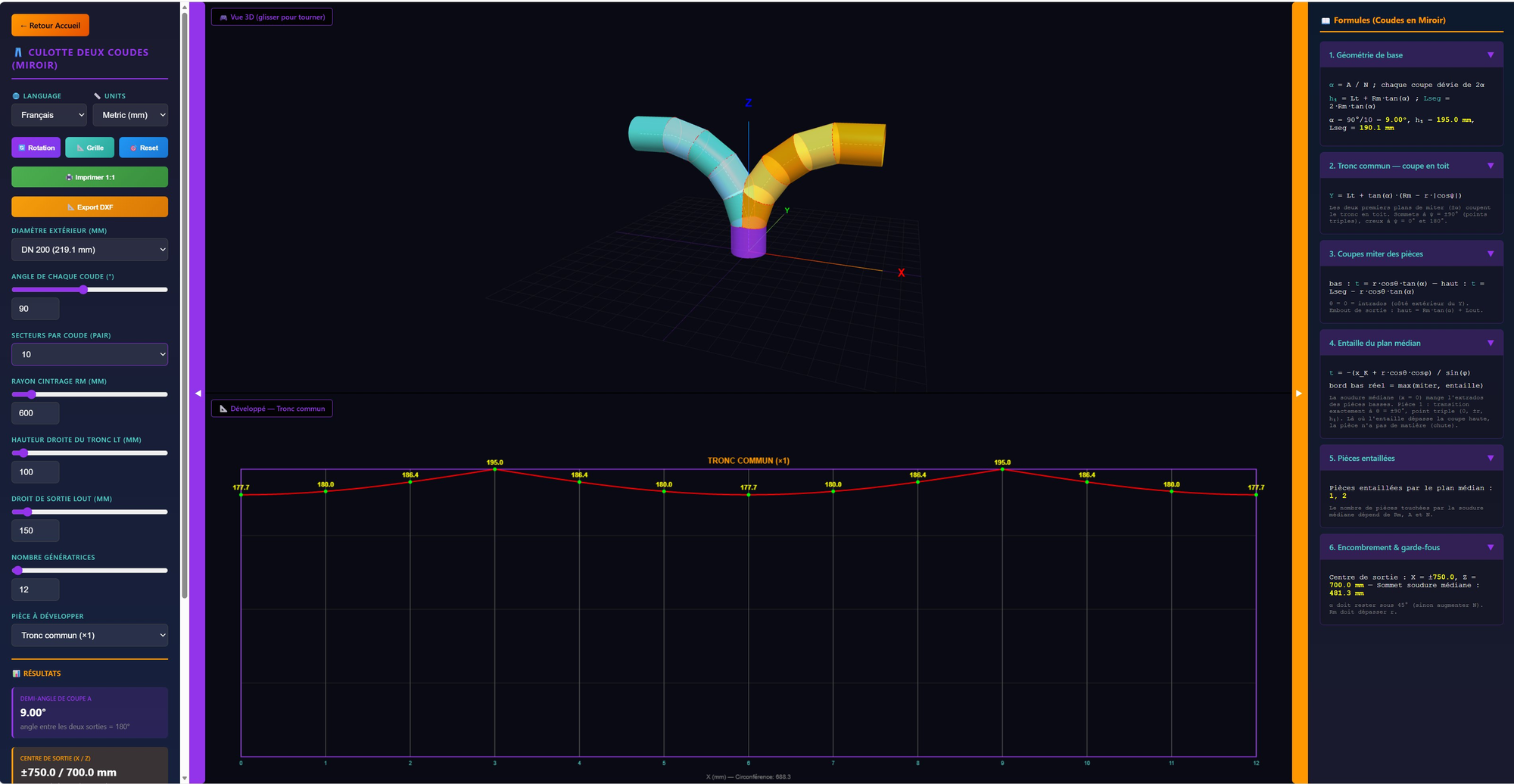Open the Diamètre extérieur DN 200 dropdown
Screen dimensions: 1514x784
pyautogui.click(x=89, y=250)
